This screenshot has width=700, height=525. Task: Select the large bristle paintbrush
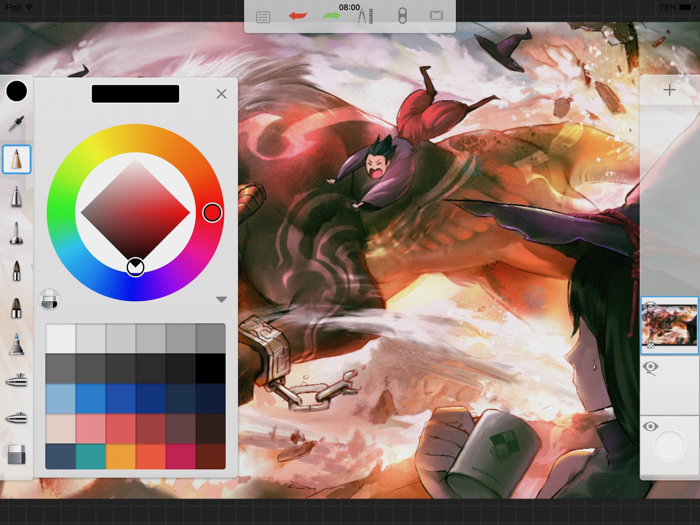point(16,308)
